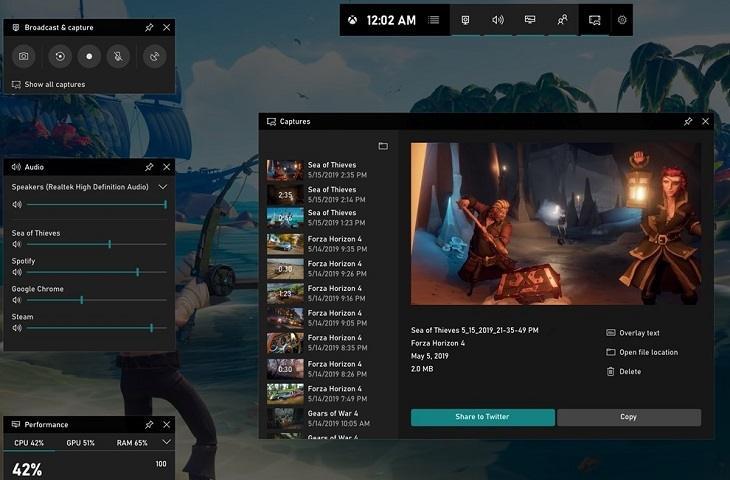730x480 pixels.
Task: Mute Steam audio
Action: (17, 328)
